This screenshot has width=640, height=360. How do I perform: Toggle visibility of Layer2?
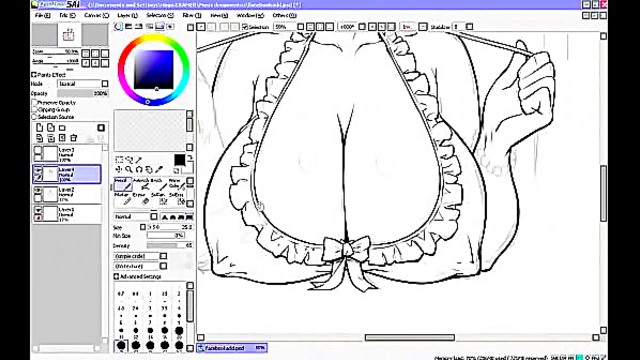[x=38, y=190]
